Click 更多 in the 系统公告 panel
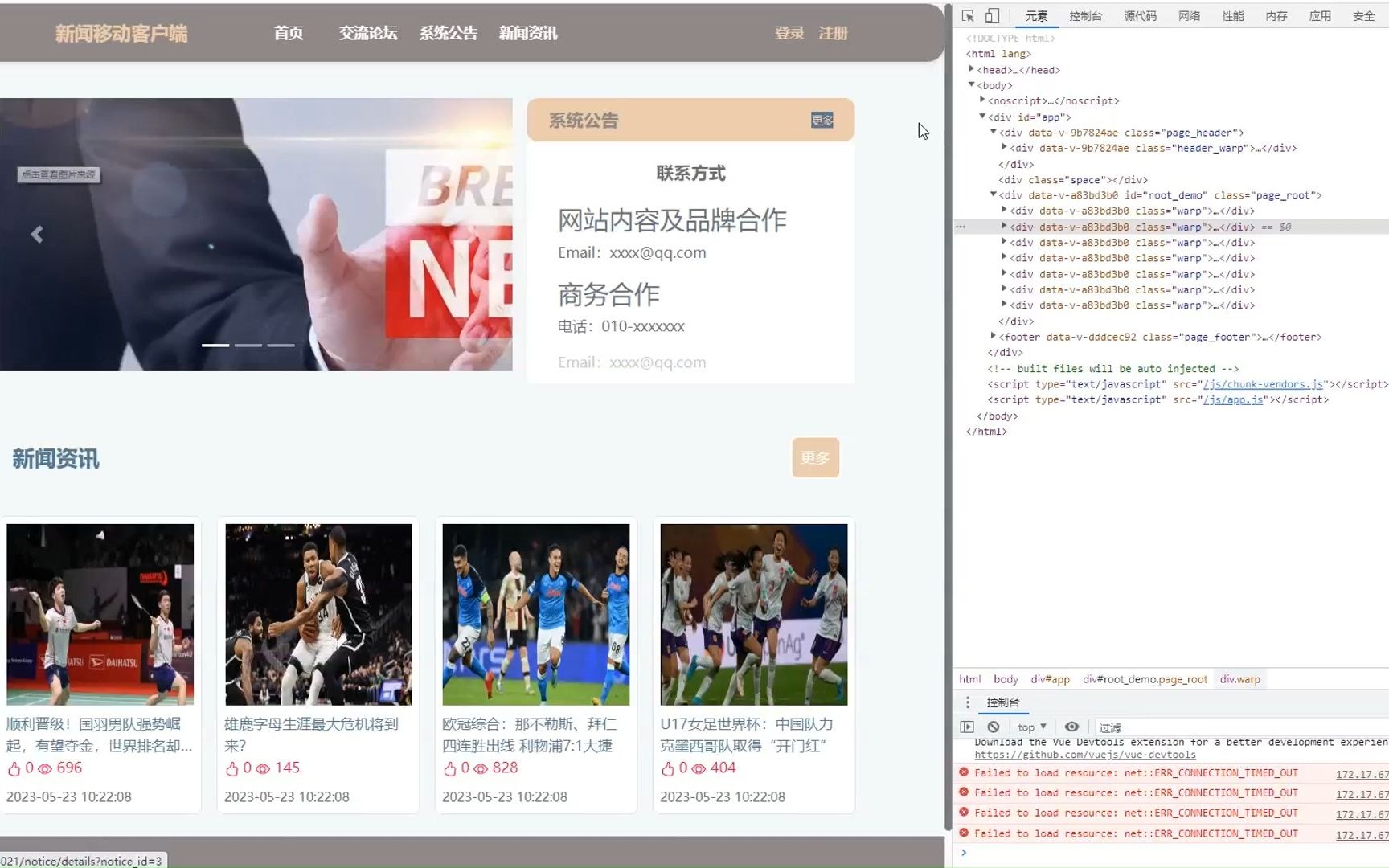1389x868 pixels. pyautogui.click(x=822, y=121)
